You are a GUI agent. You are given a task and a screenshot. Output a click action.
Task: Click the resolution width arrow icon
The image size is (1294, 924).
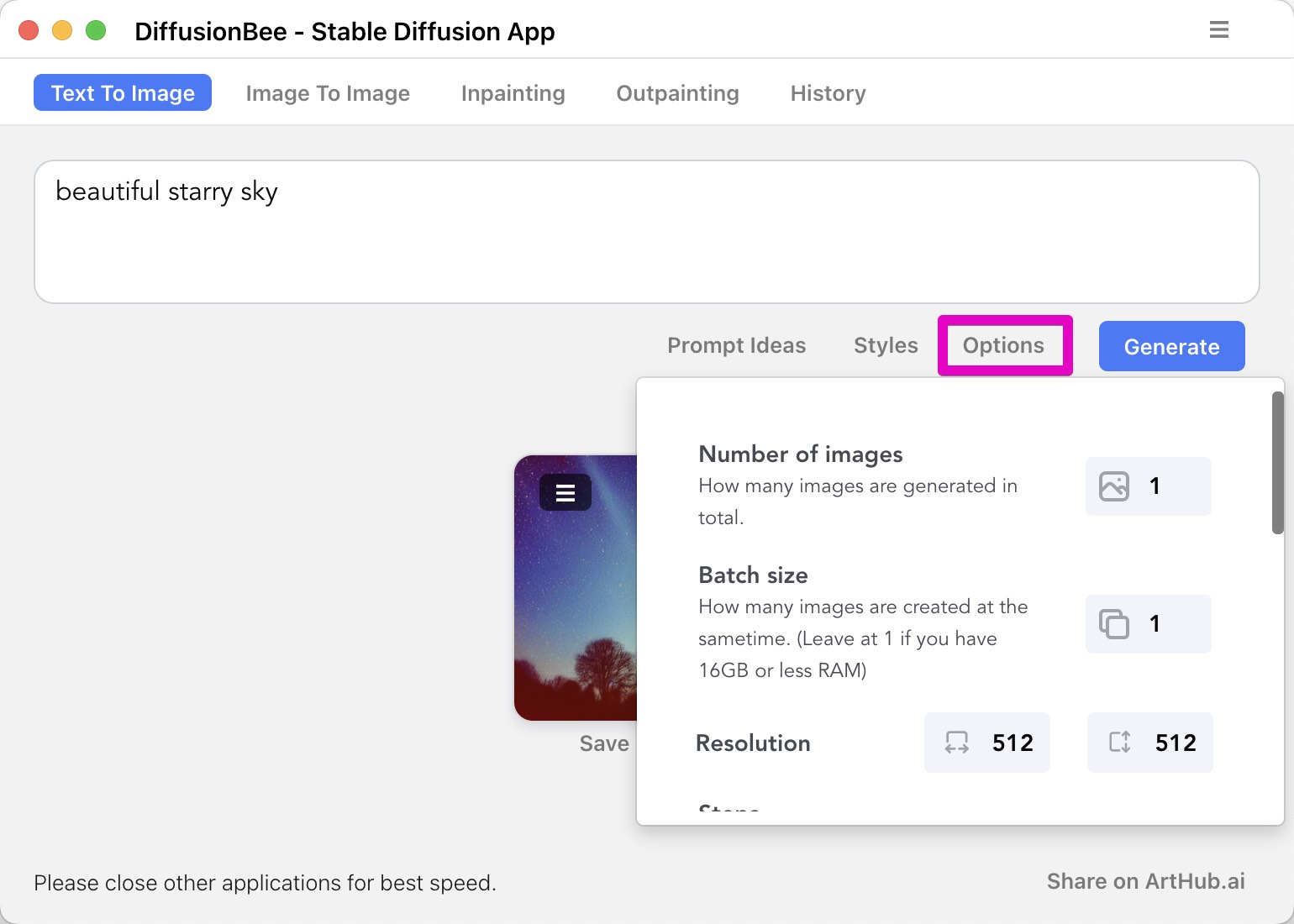pos(955,743)
